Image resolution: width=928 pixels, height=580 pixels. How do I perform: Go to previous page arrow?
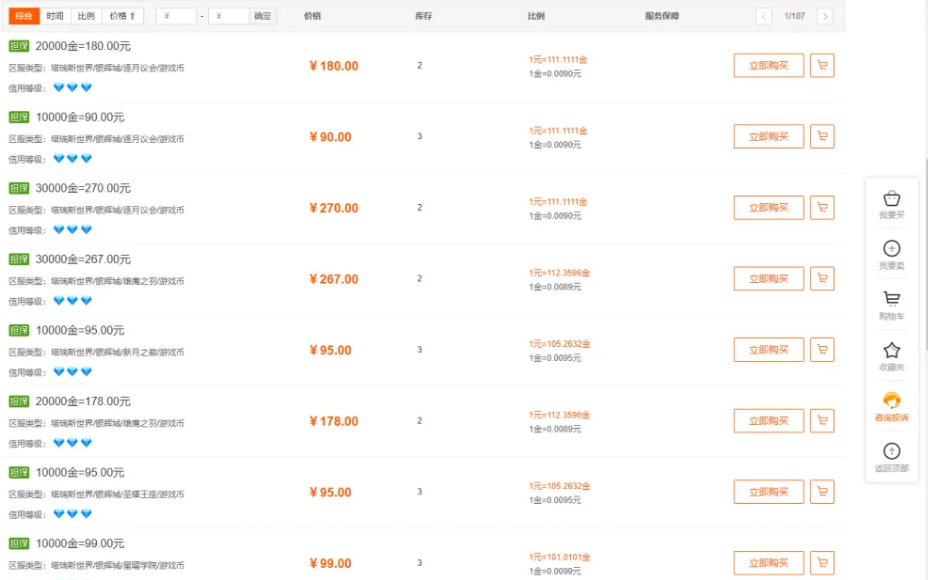(764, 16)
